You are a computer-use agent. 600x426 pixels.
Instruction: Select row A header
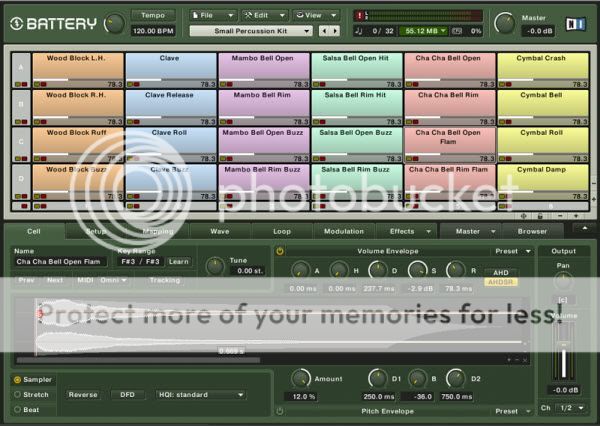tap(21, 70)
